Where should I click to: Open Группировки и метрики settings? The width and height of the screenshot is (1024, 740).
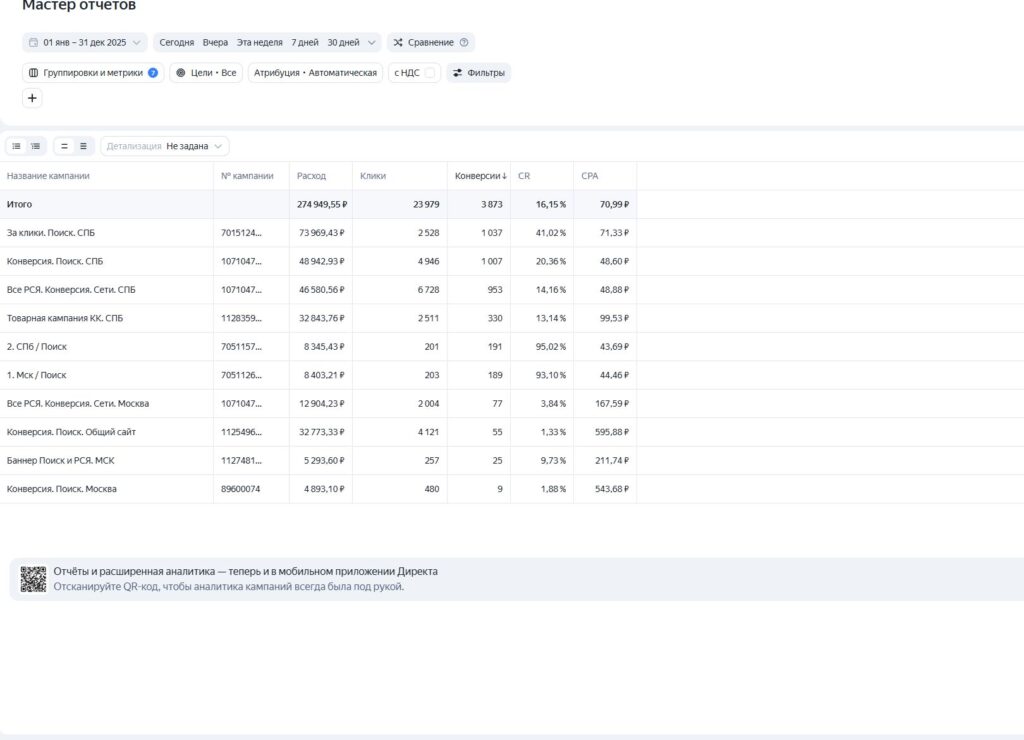tap(93, 72)
